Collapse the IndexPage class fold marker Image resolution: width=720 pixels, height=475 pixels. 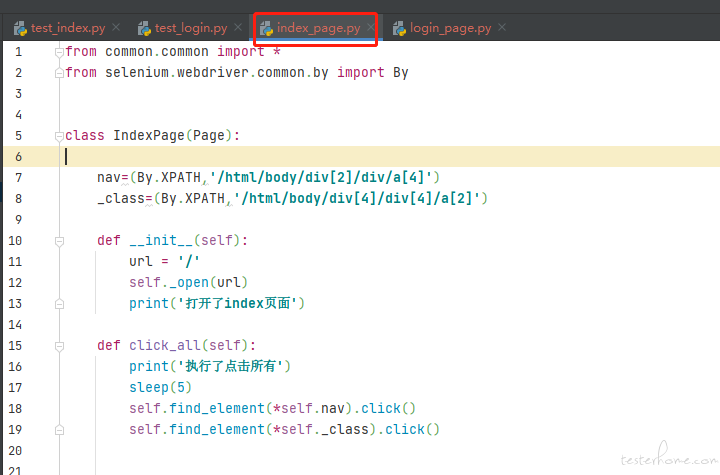59,136
